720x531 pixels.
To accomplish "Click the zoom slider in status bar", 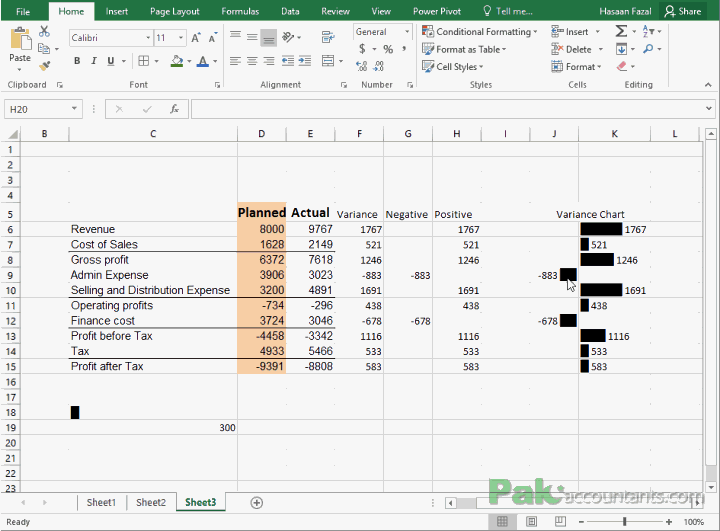I will (x=624, y=521).
